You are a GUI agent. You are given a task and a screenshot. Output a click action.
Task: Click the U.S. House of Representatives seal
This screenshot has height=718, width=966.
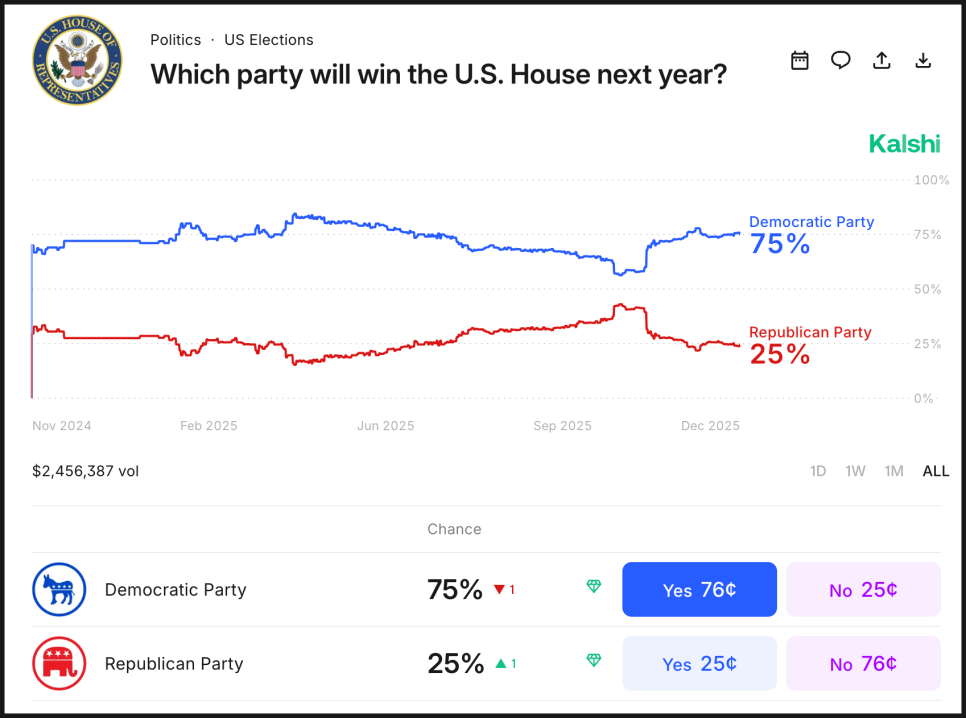[x=78, y=61]
